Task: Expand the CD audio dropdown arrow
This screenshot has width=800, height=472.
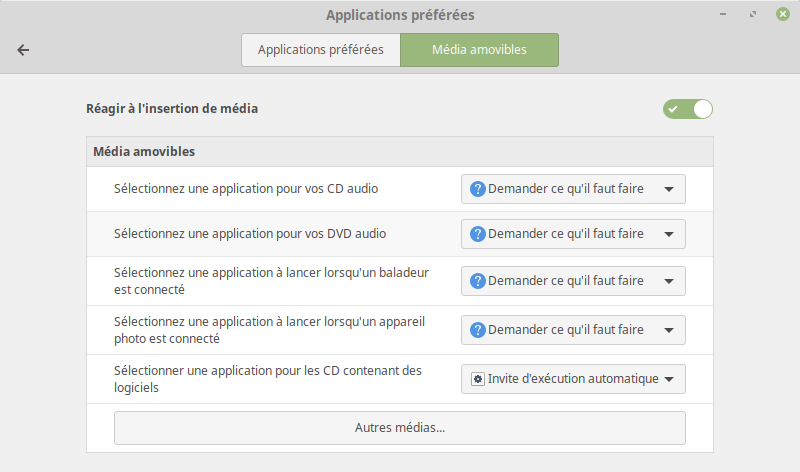Action: pyautogui.click(x=669, y=189)
